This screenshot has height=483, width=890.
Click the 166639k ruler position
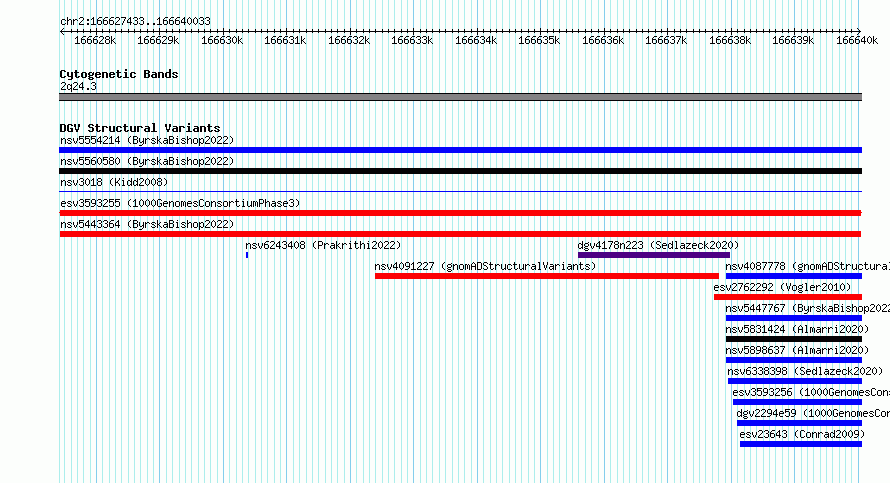(x=793, y=40)
